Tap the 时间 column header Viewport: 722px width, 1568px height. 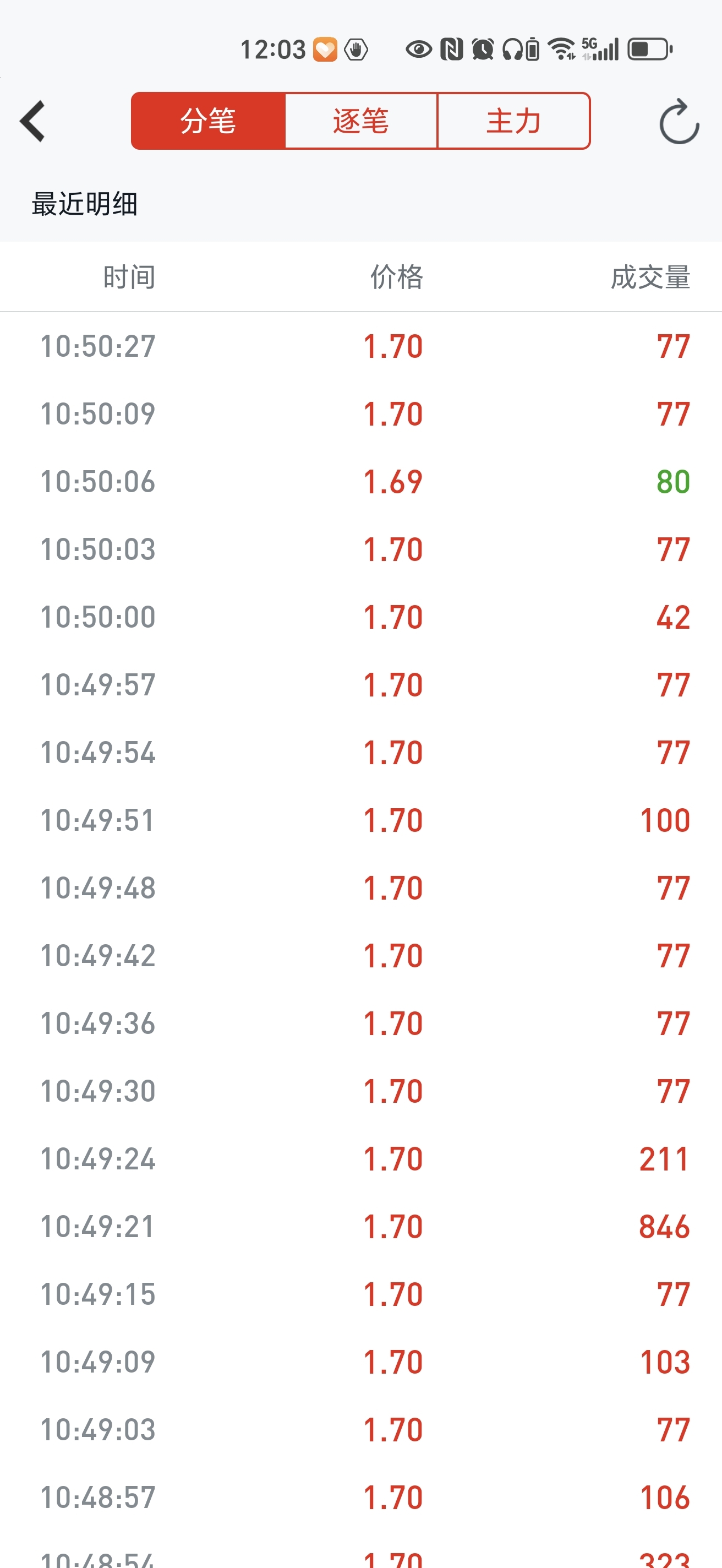[x=129, y=277]
